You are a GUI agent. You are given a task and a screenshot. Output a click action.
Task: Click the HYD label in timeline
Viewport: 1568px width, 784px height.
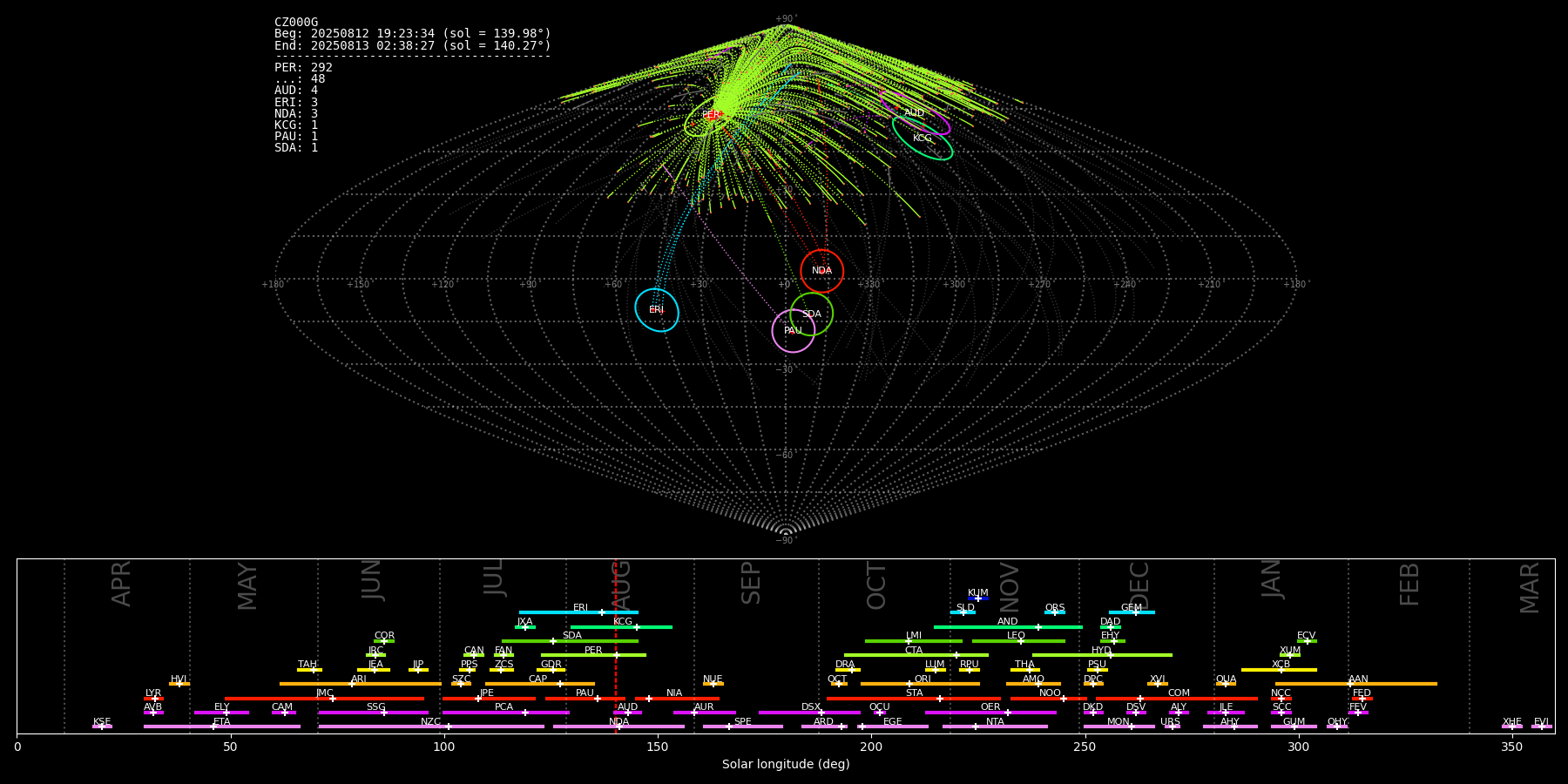[1101, 651]
